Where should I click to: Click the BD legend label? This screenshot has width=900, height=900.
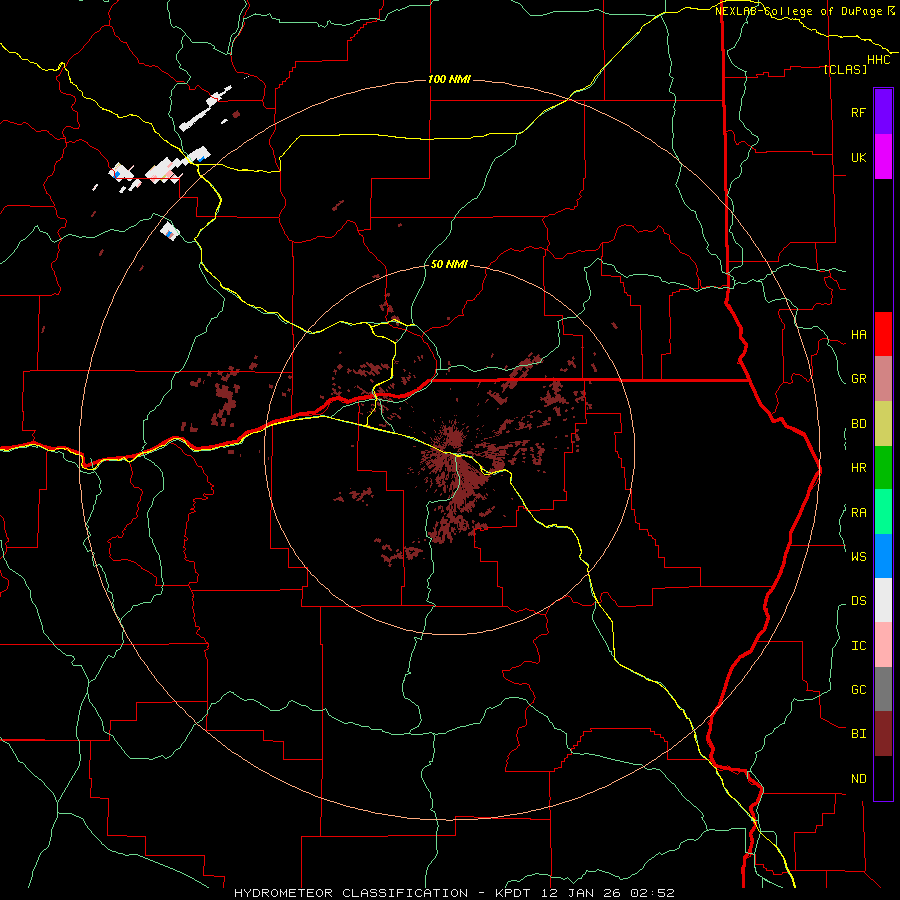point(858,424)
